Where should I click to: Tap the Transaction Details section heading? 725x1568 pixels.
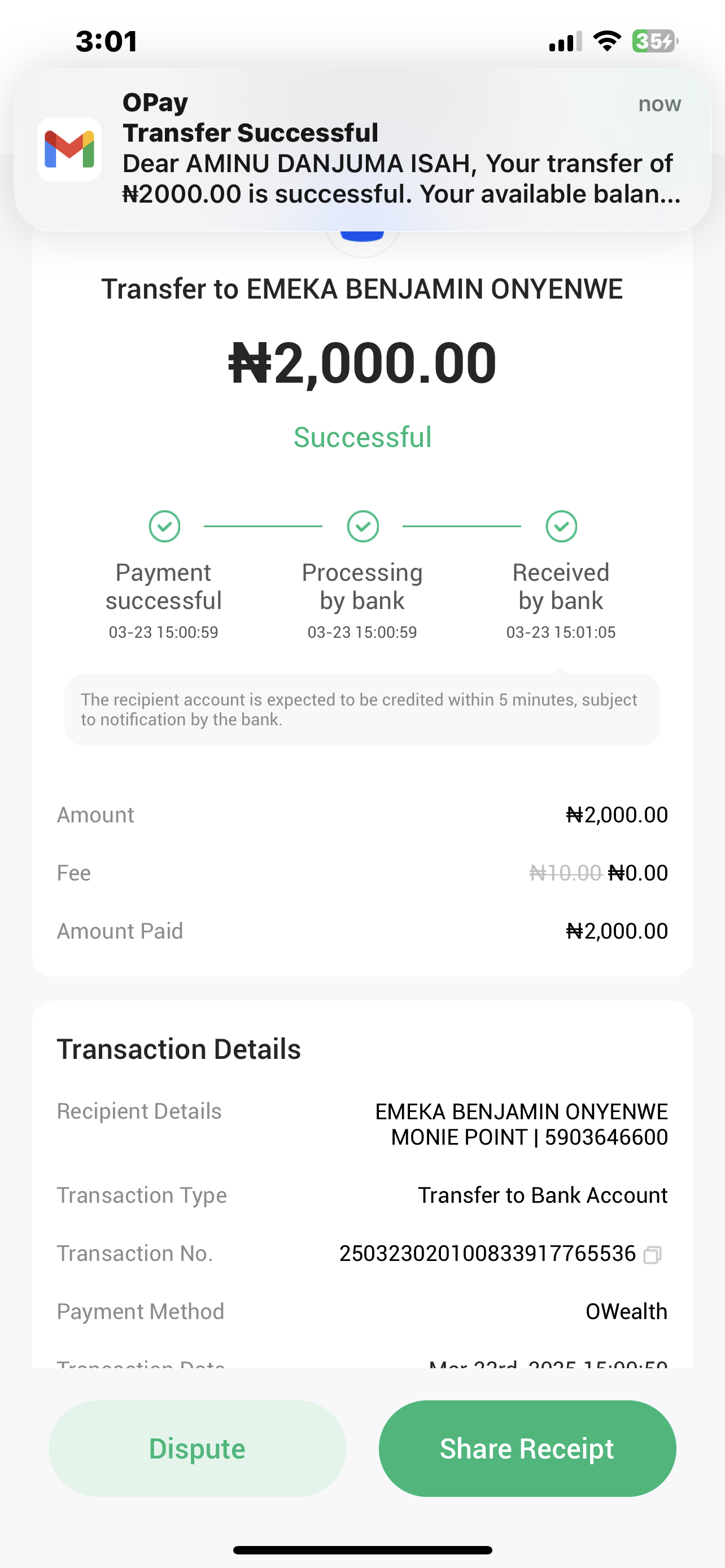point(179,1049)
